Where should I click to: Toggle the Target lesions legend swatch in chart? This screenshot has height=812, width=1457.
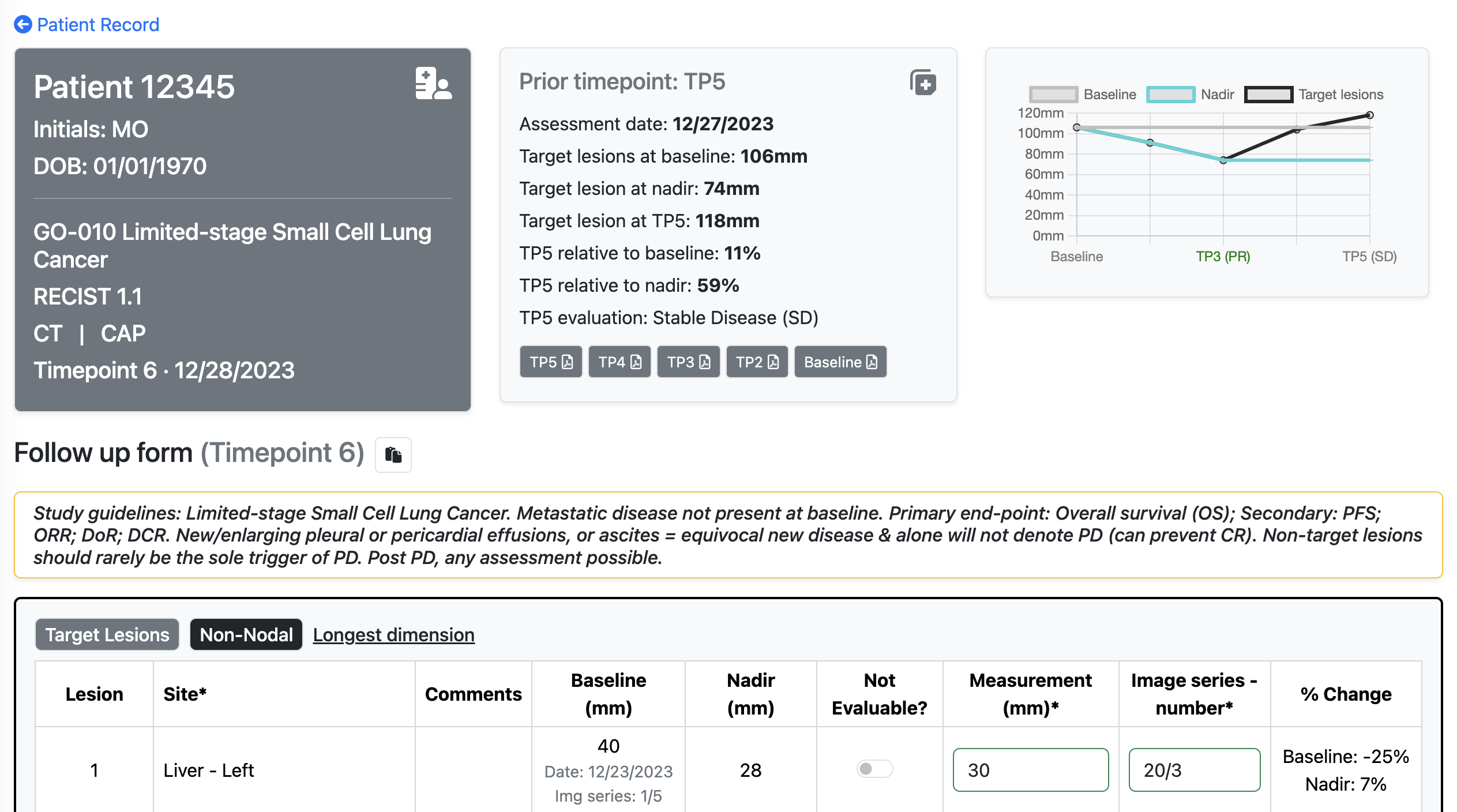pos(1268,95)
